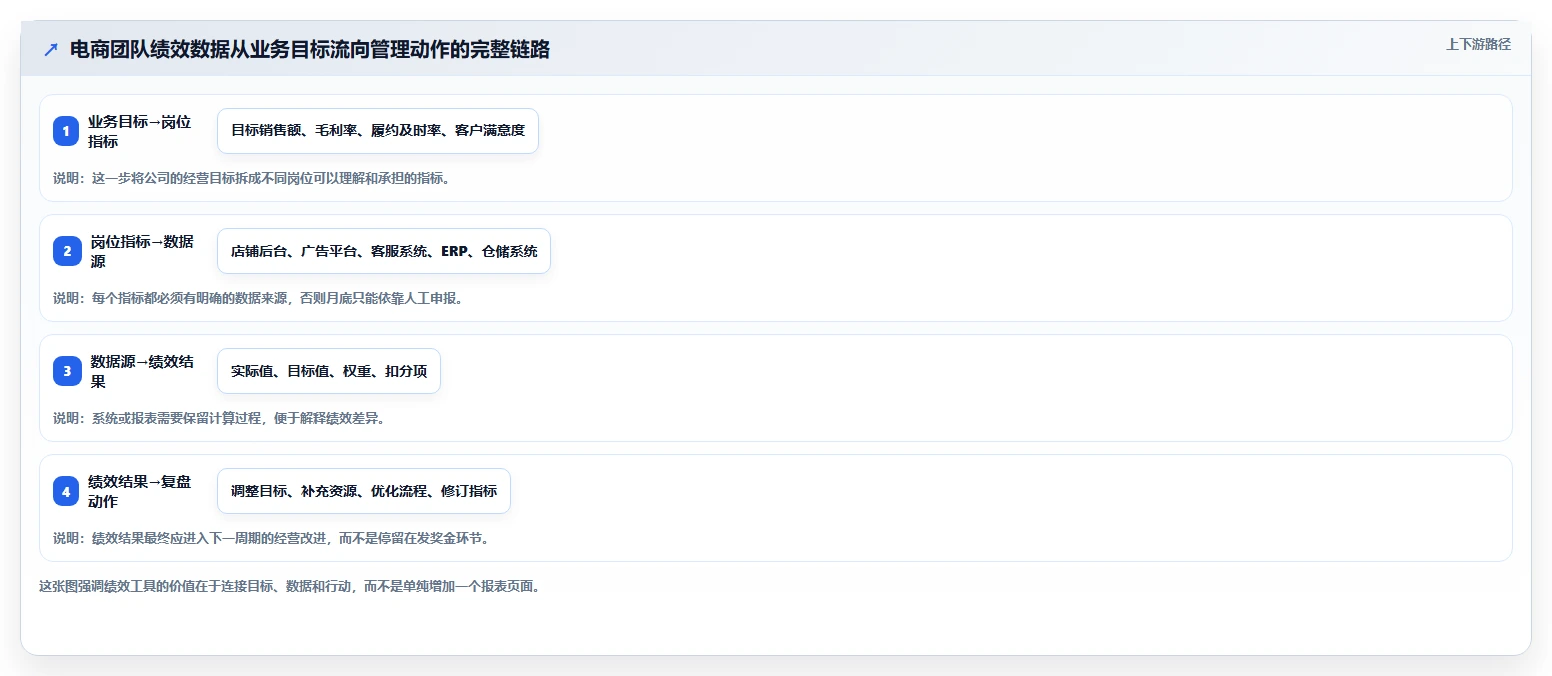Click the note about 月底只能依靠人工申报
This screenshot has height=676, width=1552.
(258, 298)
